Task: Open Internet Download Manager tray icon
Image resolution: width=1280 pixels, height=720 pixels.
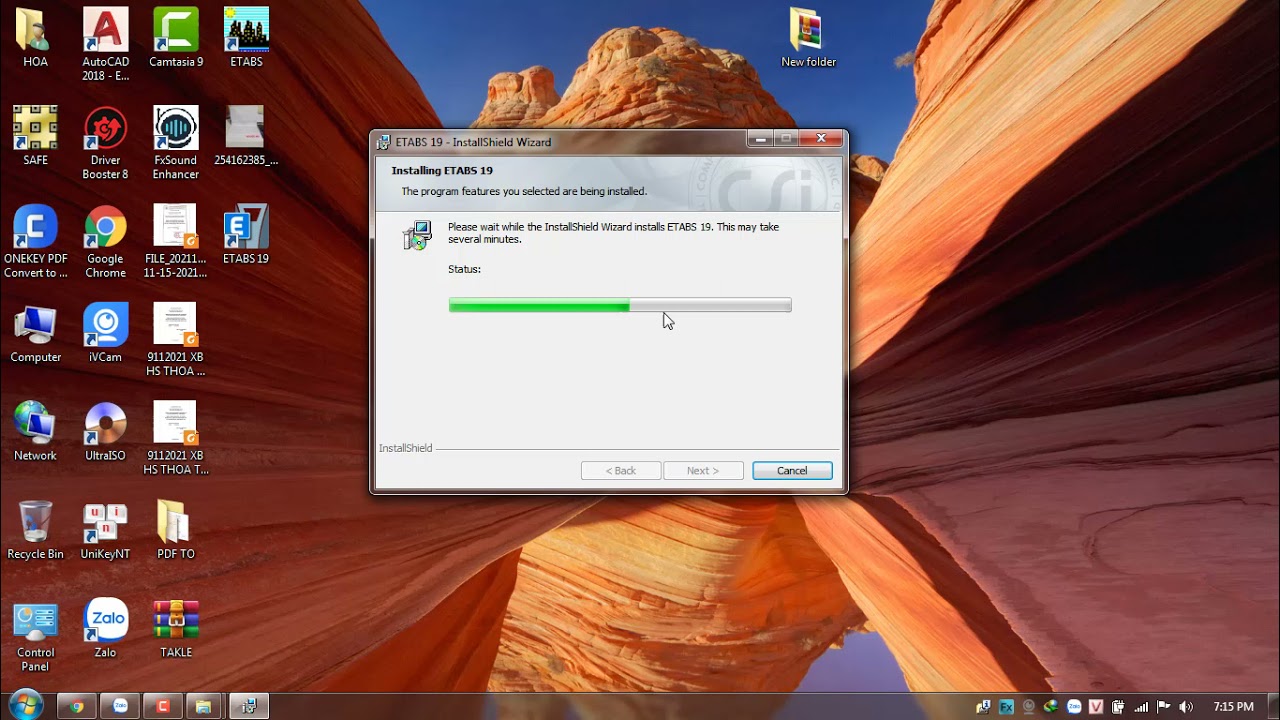Action: (1051, 707)
